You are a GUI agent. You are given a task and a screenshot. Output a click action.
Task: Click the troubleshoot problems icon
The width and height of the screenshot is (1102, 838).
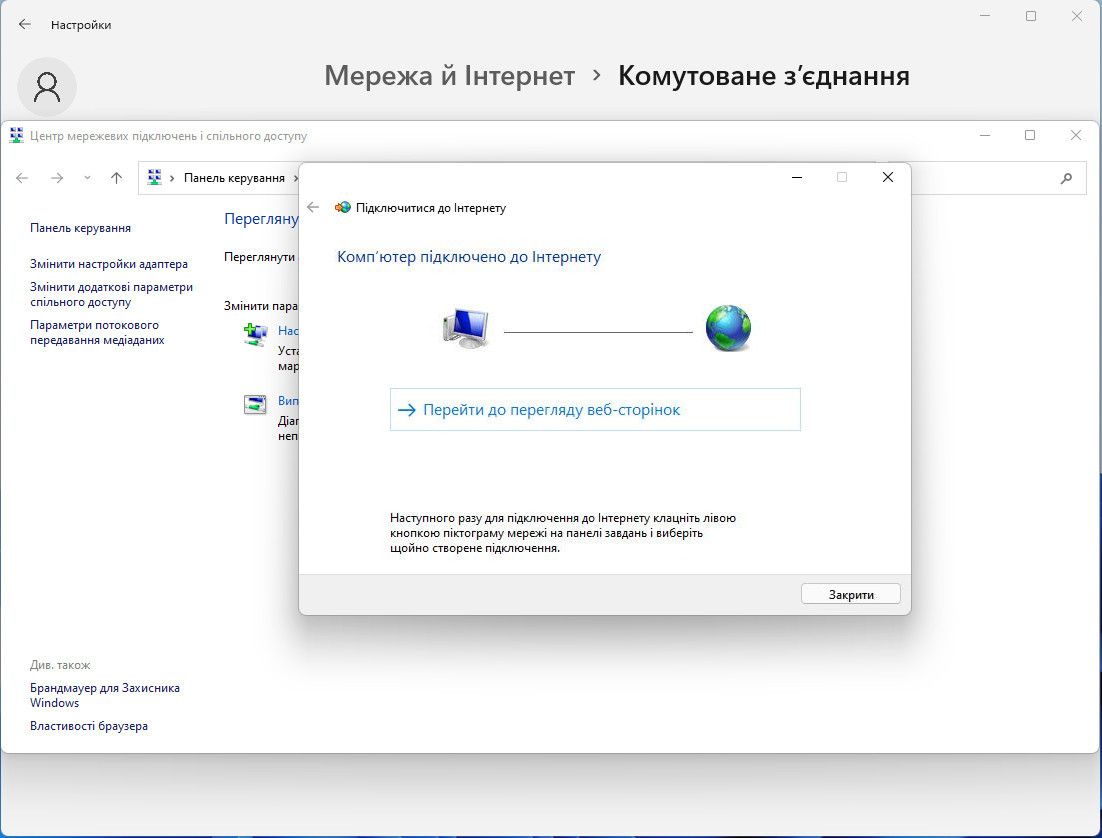point(255,404)
